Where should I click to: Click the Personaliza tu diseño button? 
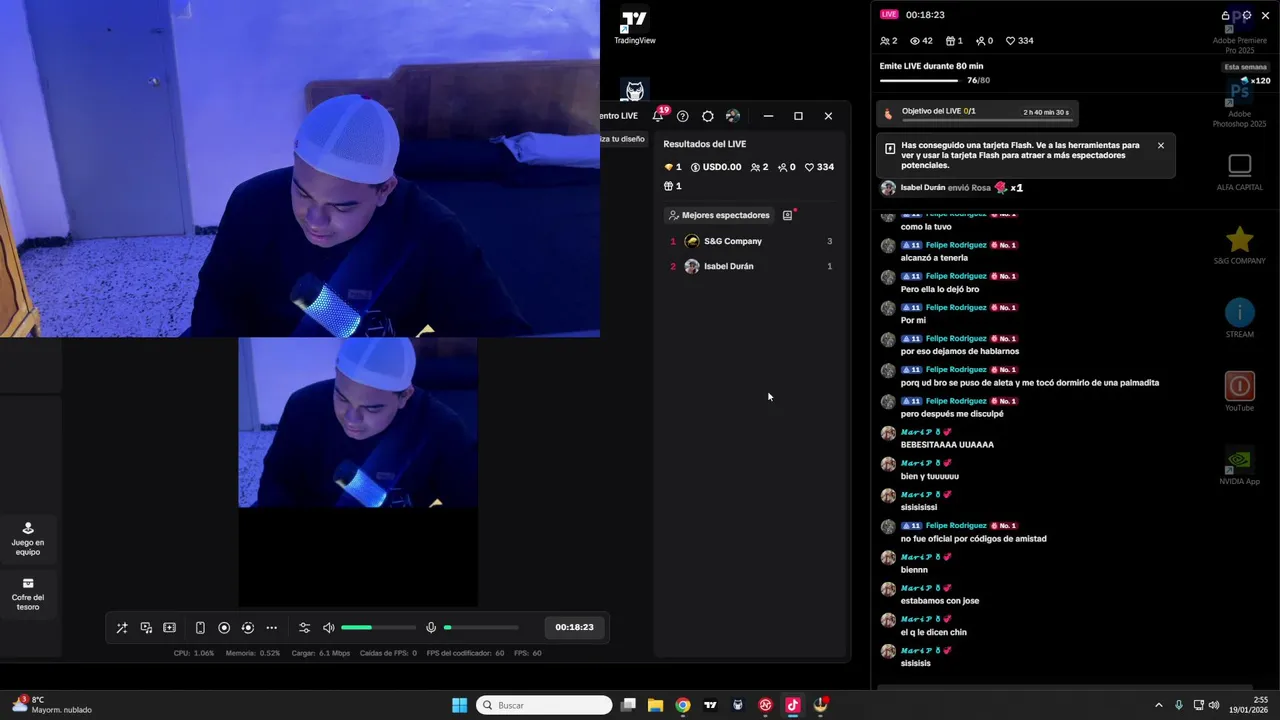pos(623,139)
